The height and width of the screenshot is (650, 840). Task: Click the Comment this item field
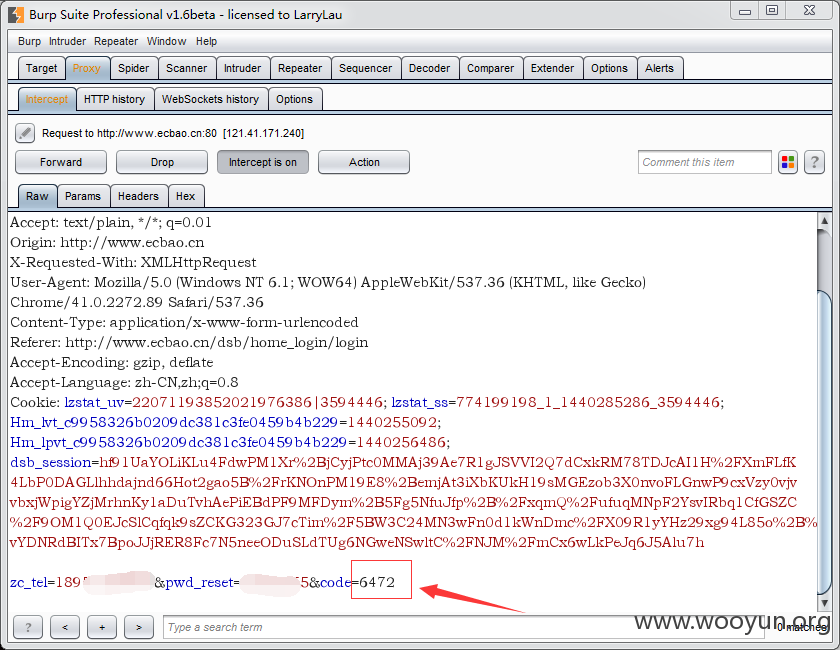pyautogui.click(x=704, y=162)
